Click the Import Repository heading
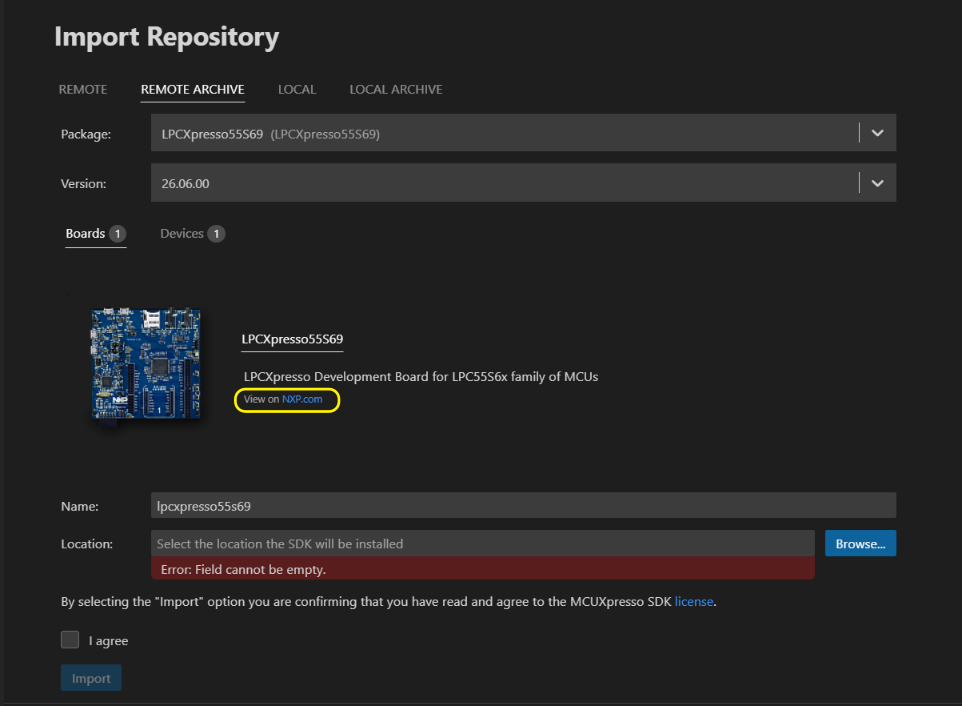Viewport: 962px width, 706px height. (x=167, y=37)
